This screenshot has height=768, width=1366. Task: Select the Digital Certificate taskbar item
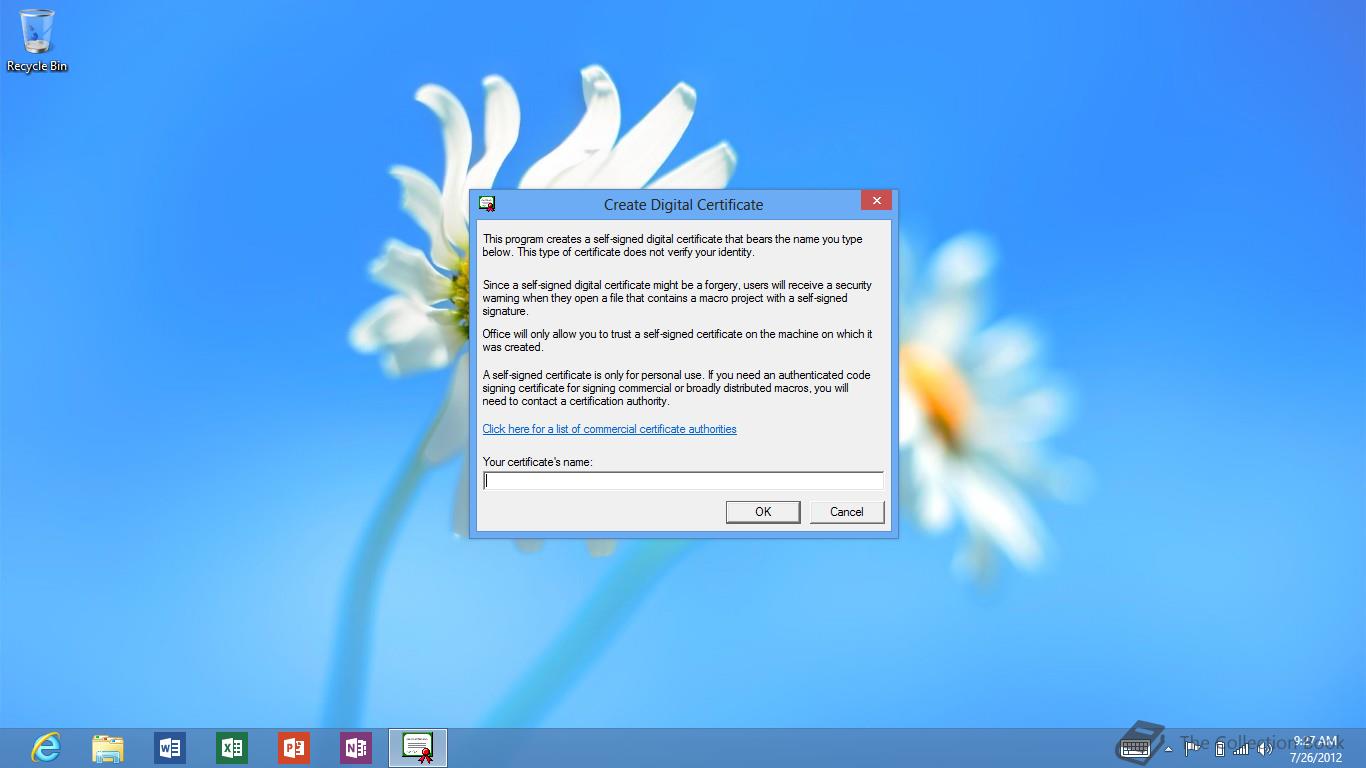pyautogui.click(x=418, y=748)
